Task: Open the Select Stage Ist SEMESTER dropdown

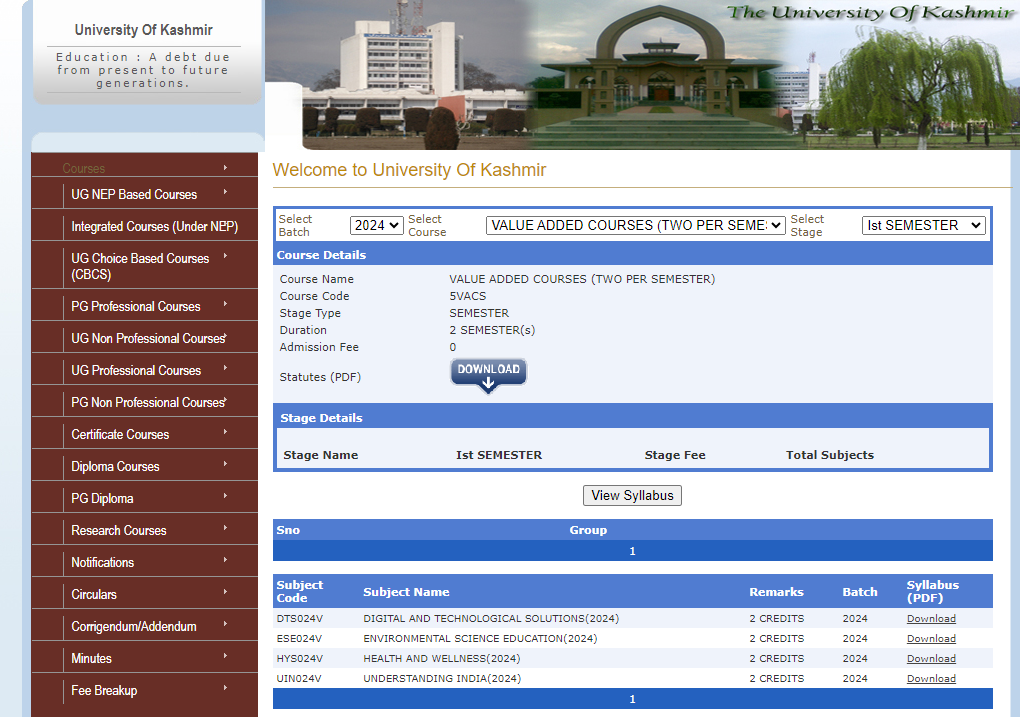Action: (924, 225)
